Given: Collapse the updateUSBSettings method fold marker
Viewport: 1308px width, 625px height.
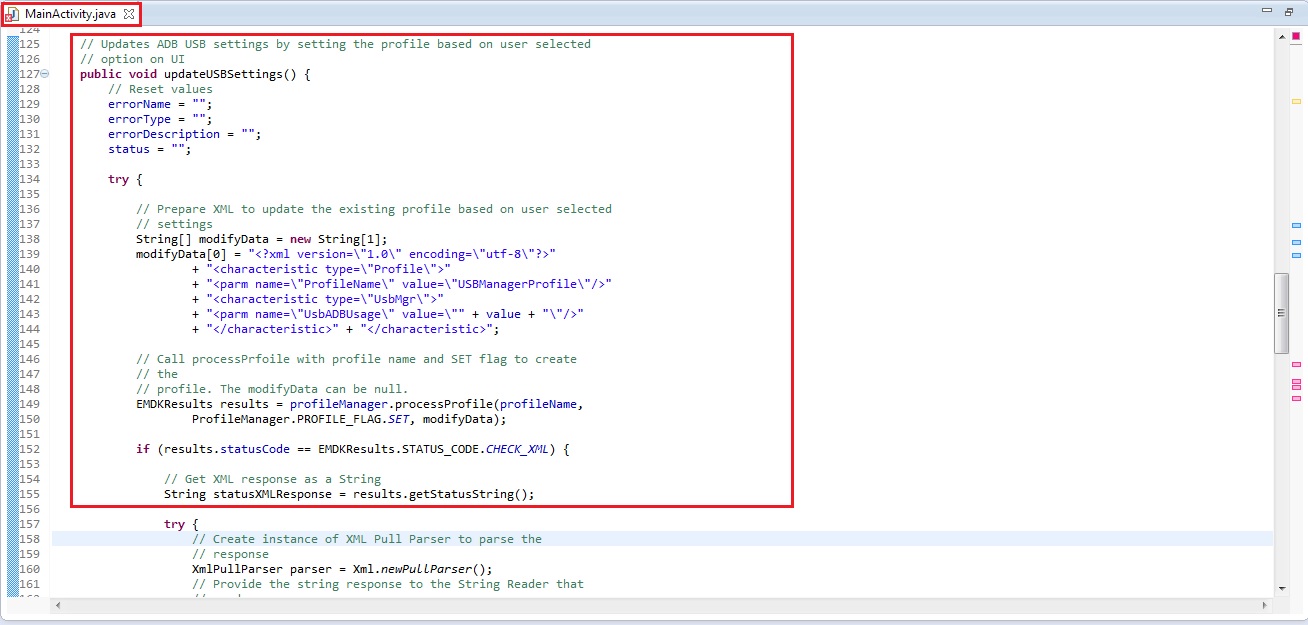Looking at the screenshot, I should coord(45,74).
